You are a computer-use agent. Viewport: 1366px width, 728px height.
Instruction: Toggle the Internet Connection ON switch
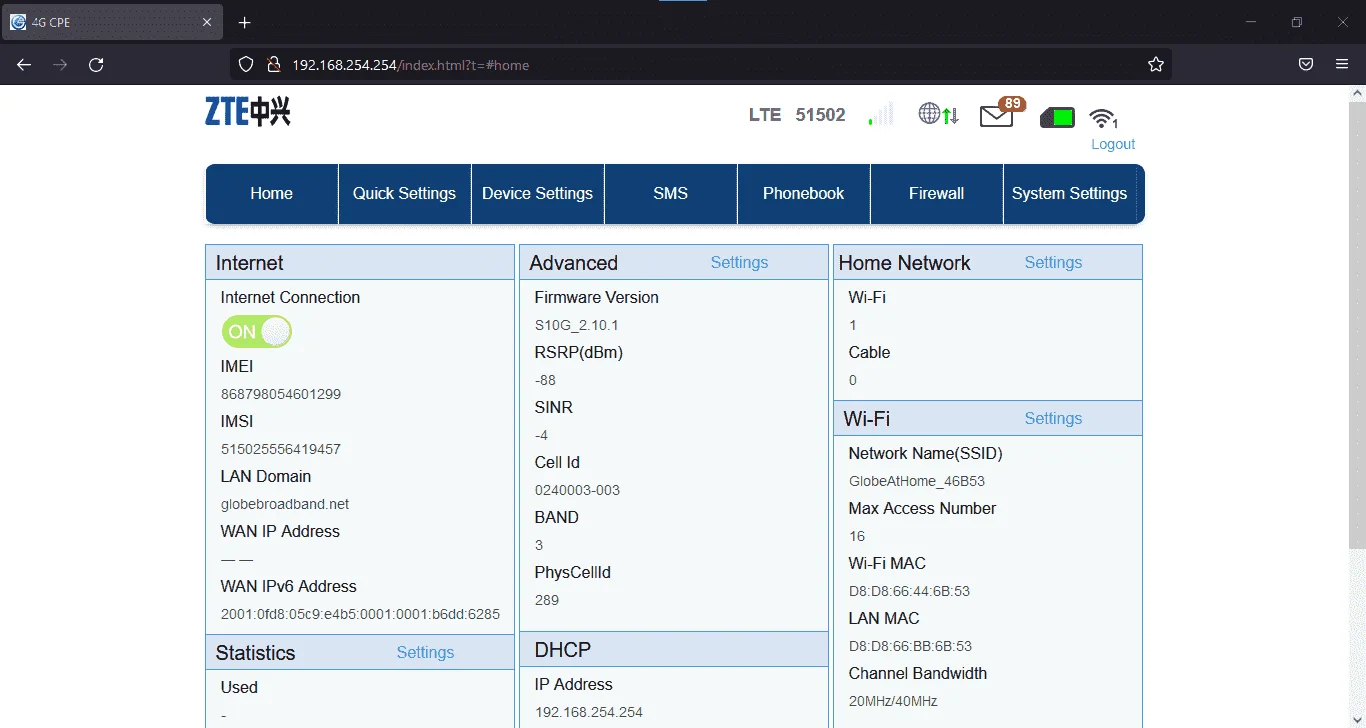pyautogui.click(x=257, y=332)
